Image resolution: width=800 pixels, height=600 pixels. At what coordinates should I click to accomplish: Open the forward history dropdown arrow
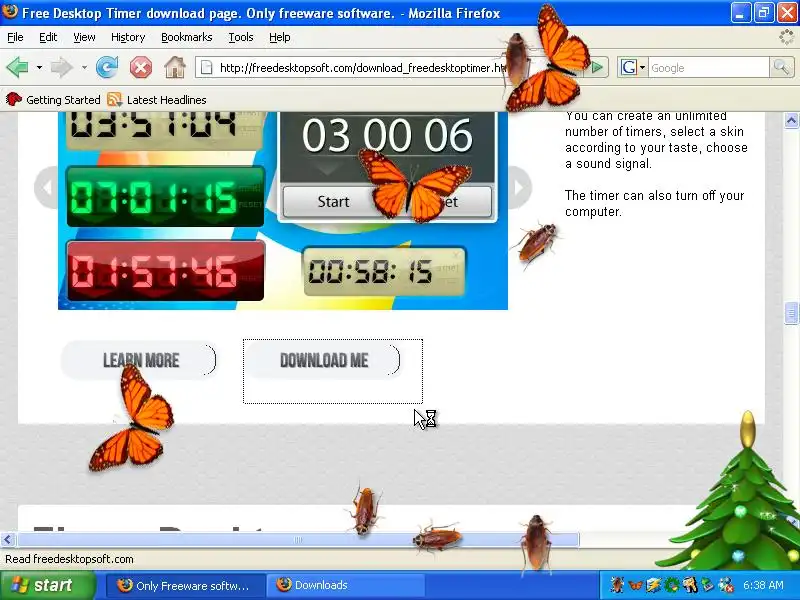84,67
